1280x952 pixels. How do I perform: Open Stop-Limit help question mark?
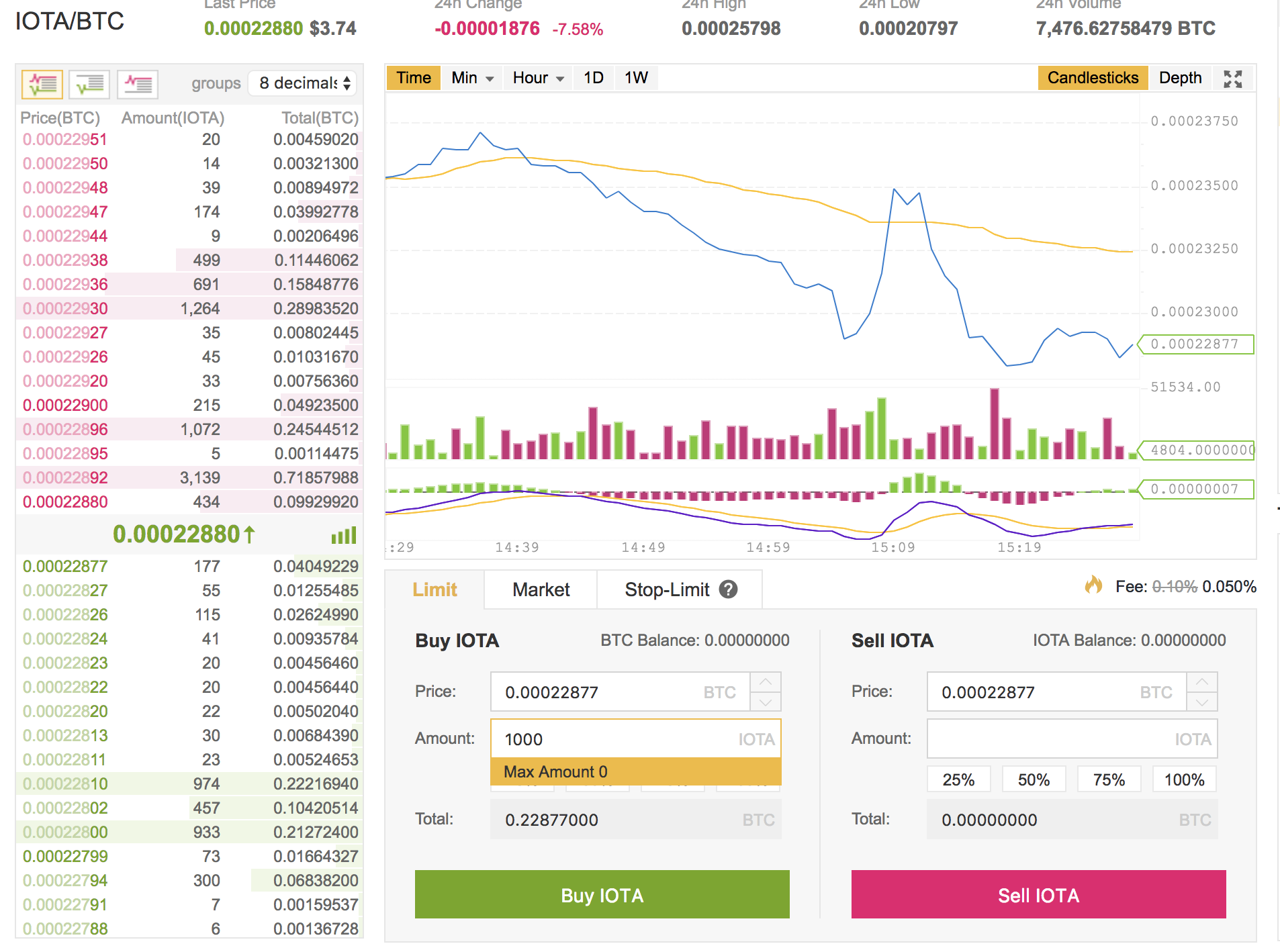click(x=728, y=589)
